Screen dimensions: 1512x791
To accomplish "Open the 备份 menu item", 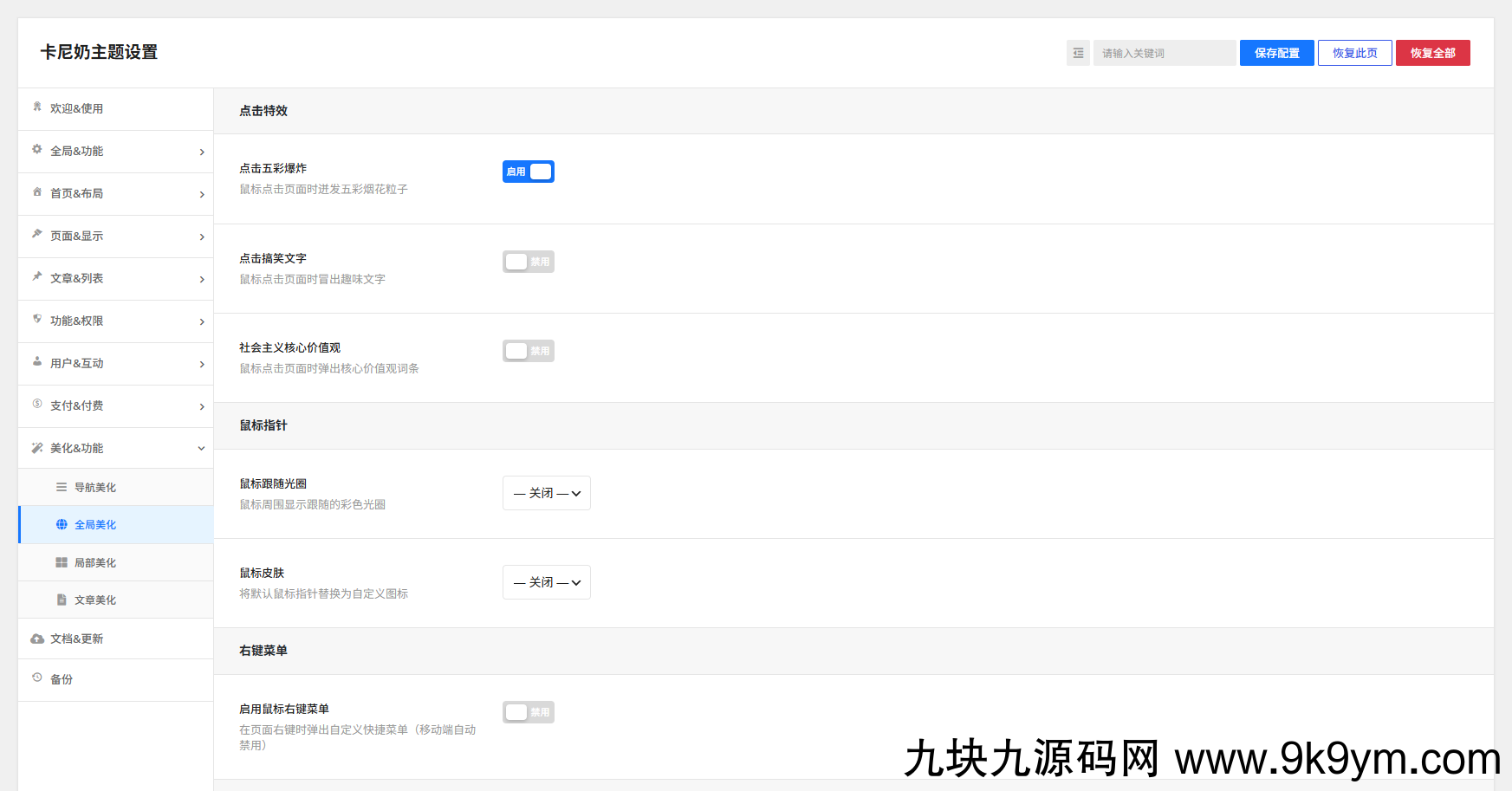I will [x=115, y=680].
